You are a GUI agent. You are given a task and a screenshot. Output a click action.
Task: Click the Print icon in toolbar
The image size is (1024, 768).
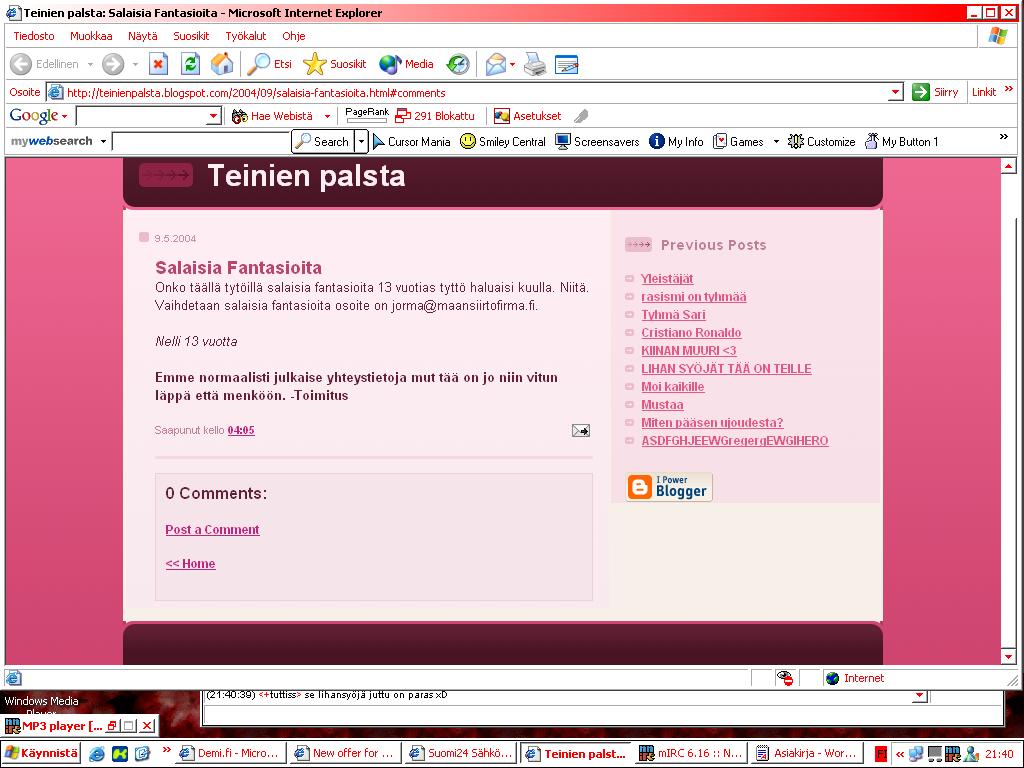535,64
